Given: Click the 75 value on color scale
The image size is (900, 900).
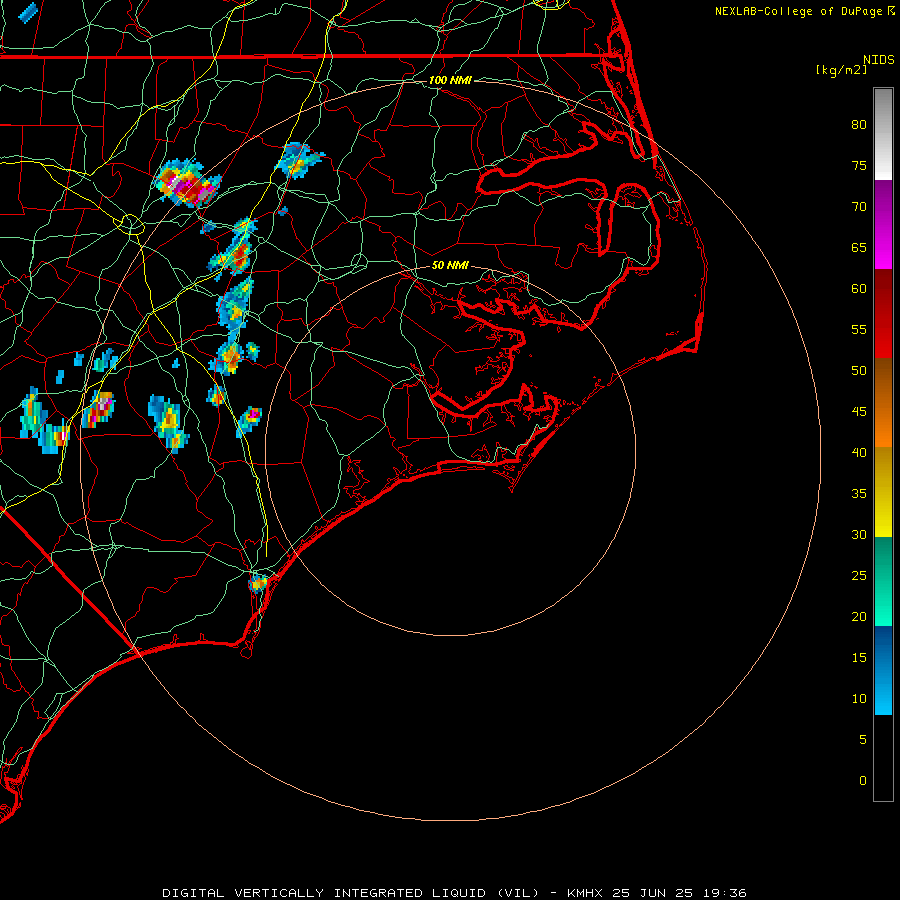Looking at the screenshot, I should 859,166.
